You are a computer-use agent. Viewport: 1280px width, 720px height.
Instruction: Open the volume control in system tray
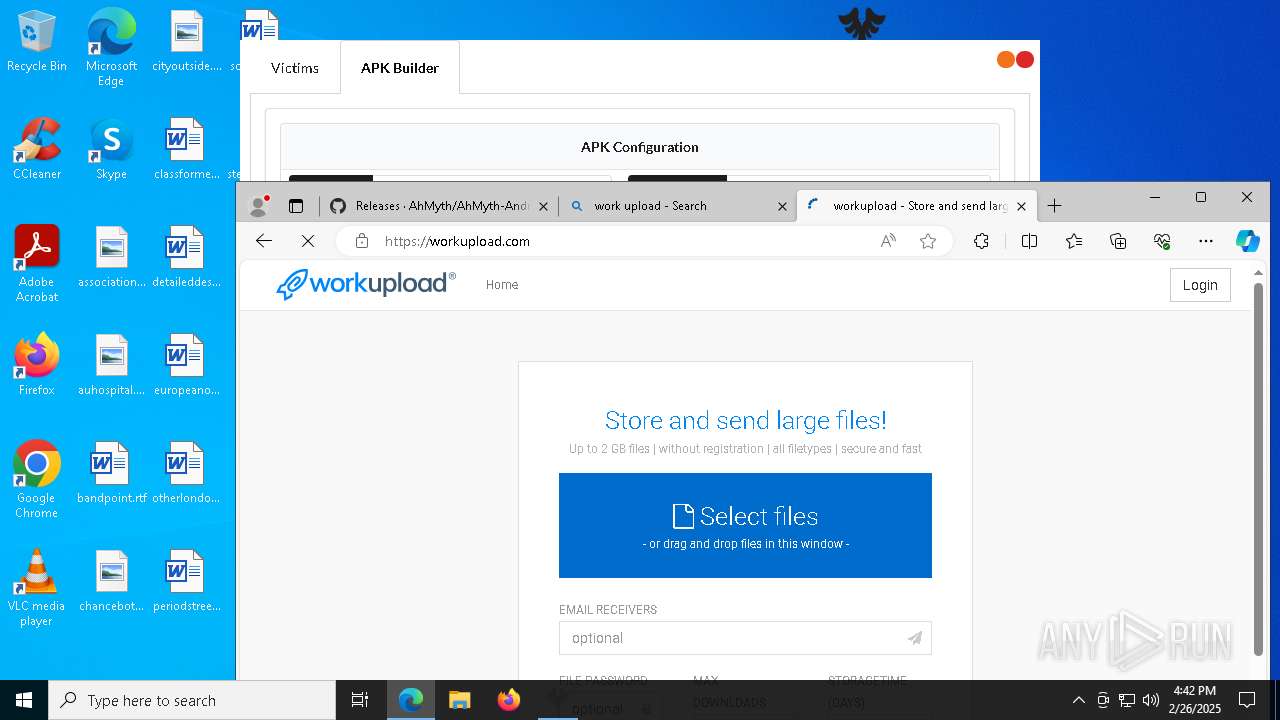1151,700
